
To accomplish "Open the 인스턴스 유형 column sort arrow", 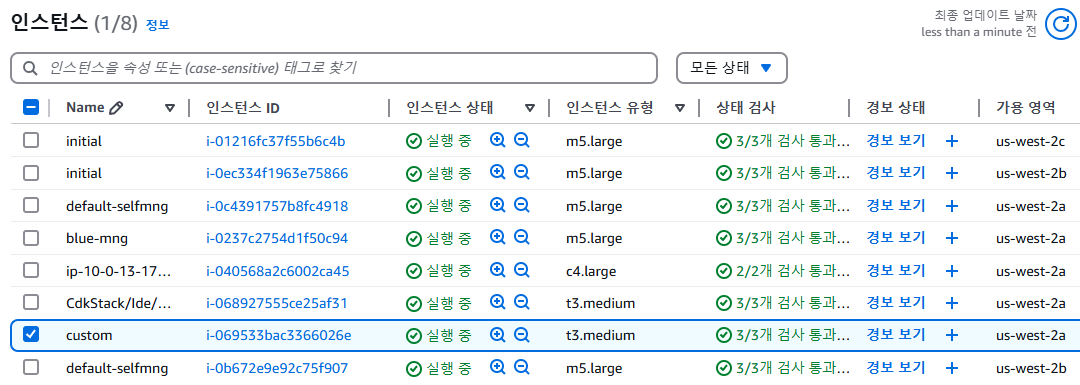I will click(x=680, y=108).
